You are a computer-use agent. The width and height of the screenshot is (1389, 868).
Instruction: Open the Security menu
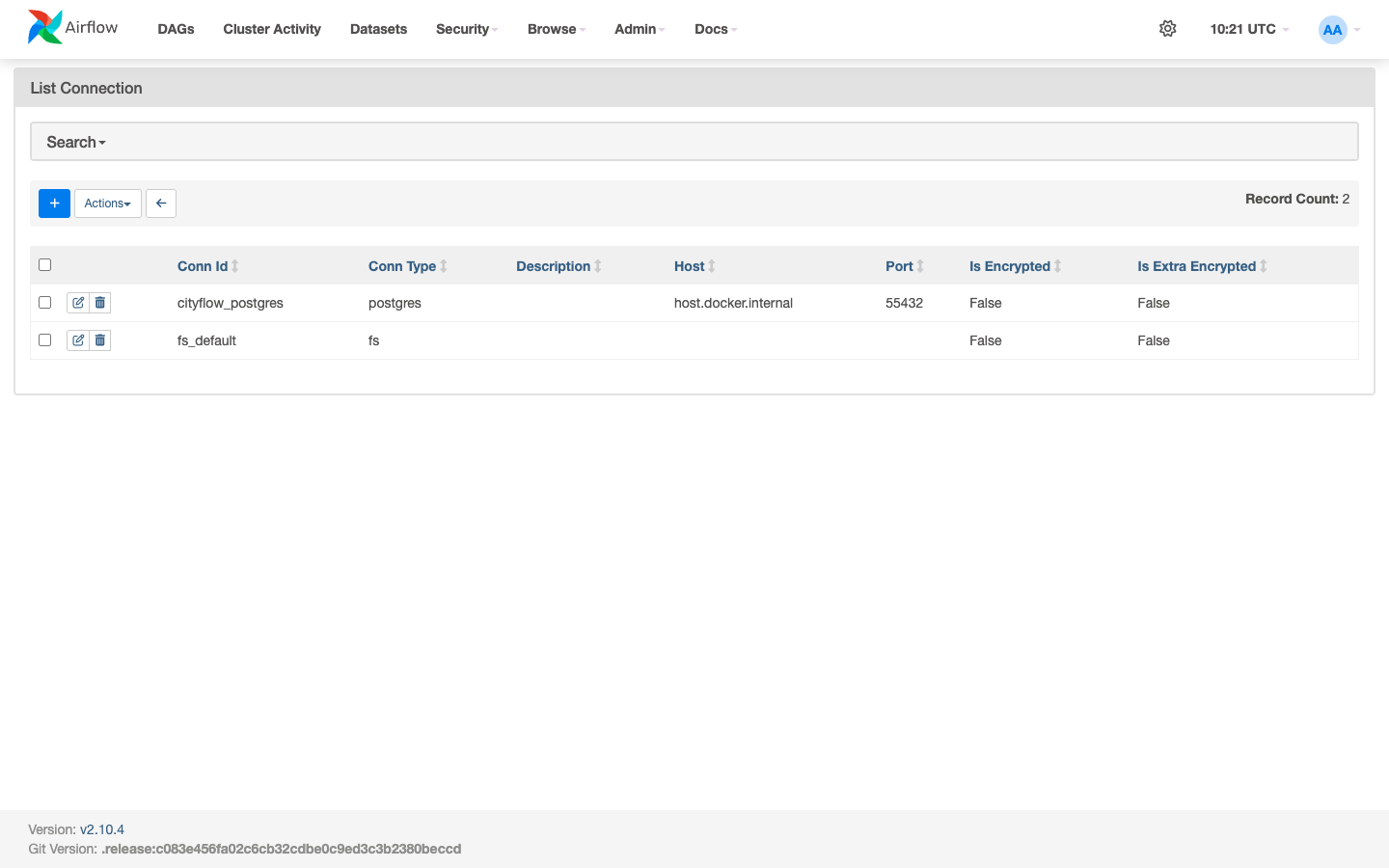467,29
